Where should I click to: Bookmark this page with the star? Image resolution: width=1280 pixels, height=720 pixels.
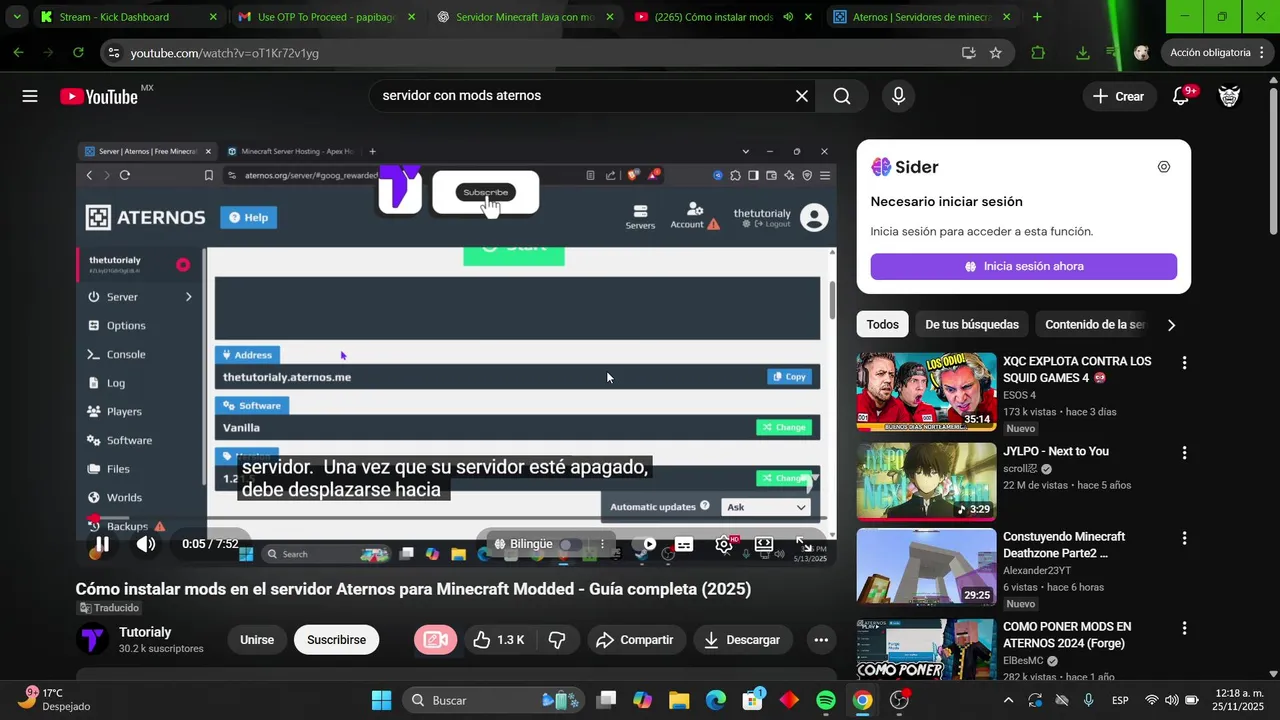tap(995, 53)
